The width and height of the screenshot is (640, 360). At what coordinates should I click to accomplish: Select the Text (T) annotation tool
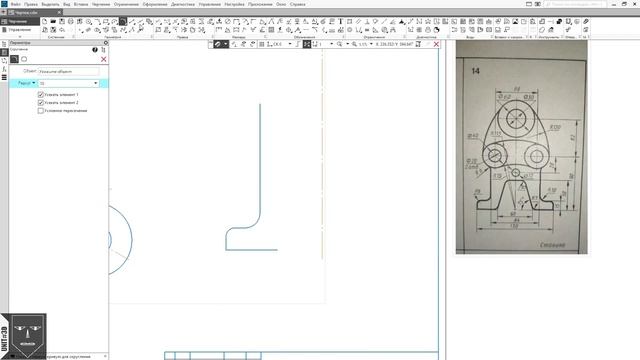point(340,21)
